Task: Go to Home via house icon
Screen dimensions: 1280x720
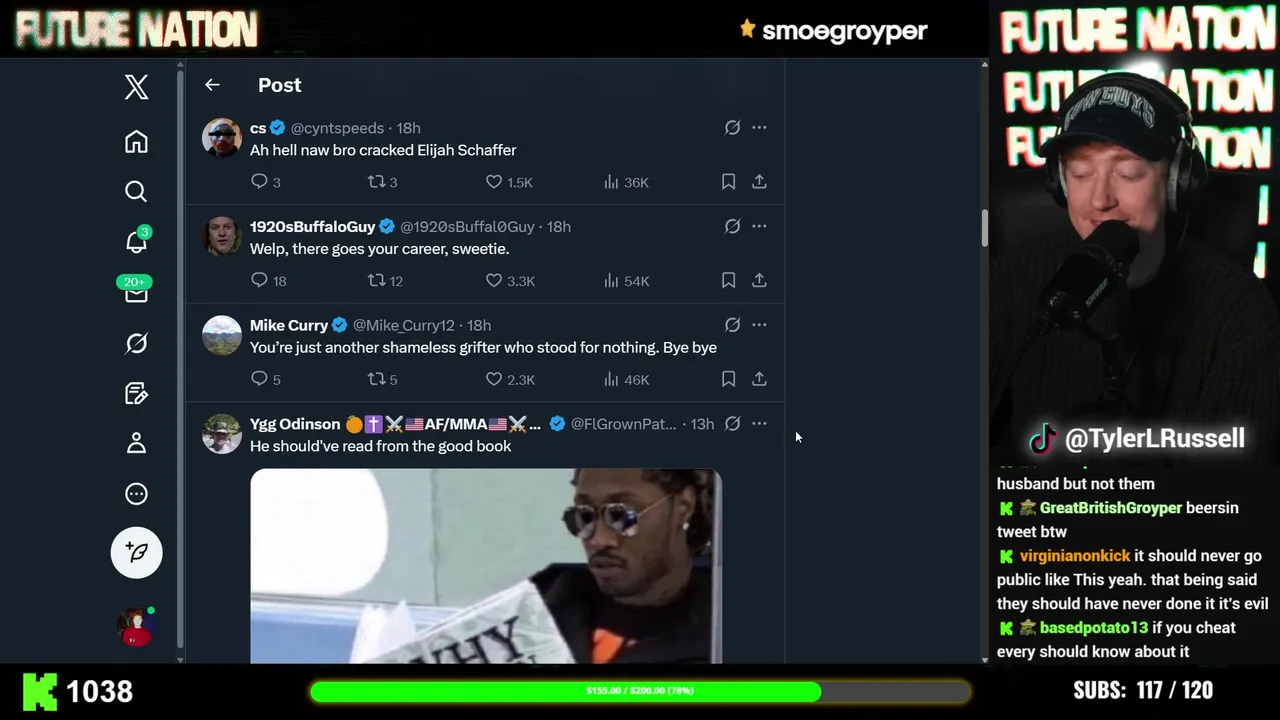Action: (136, 142)
